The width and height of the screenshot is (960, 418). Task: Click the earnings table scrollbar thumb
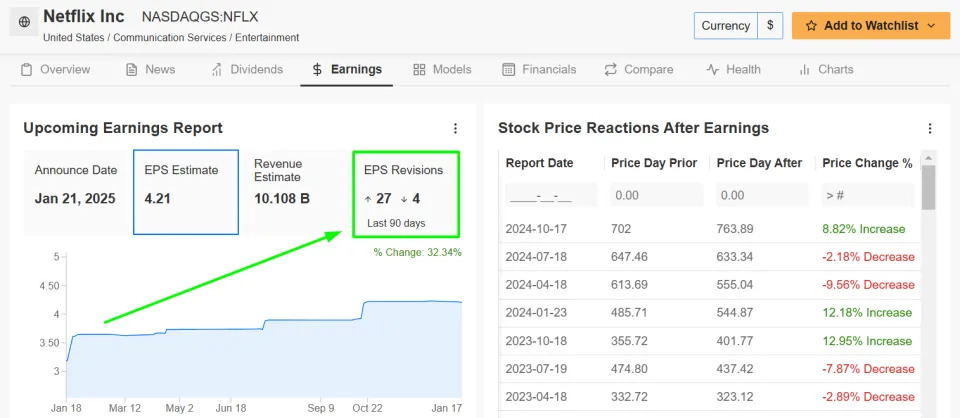tap(928, 187)
